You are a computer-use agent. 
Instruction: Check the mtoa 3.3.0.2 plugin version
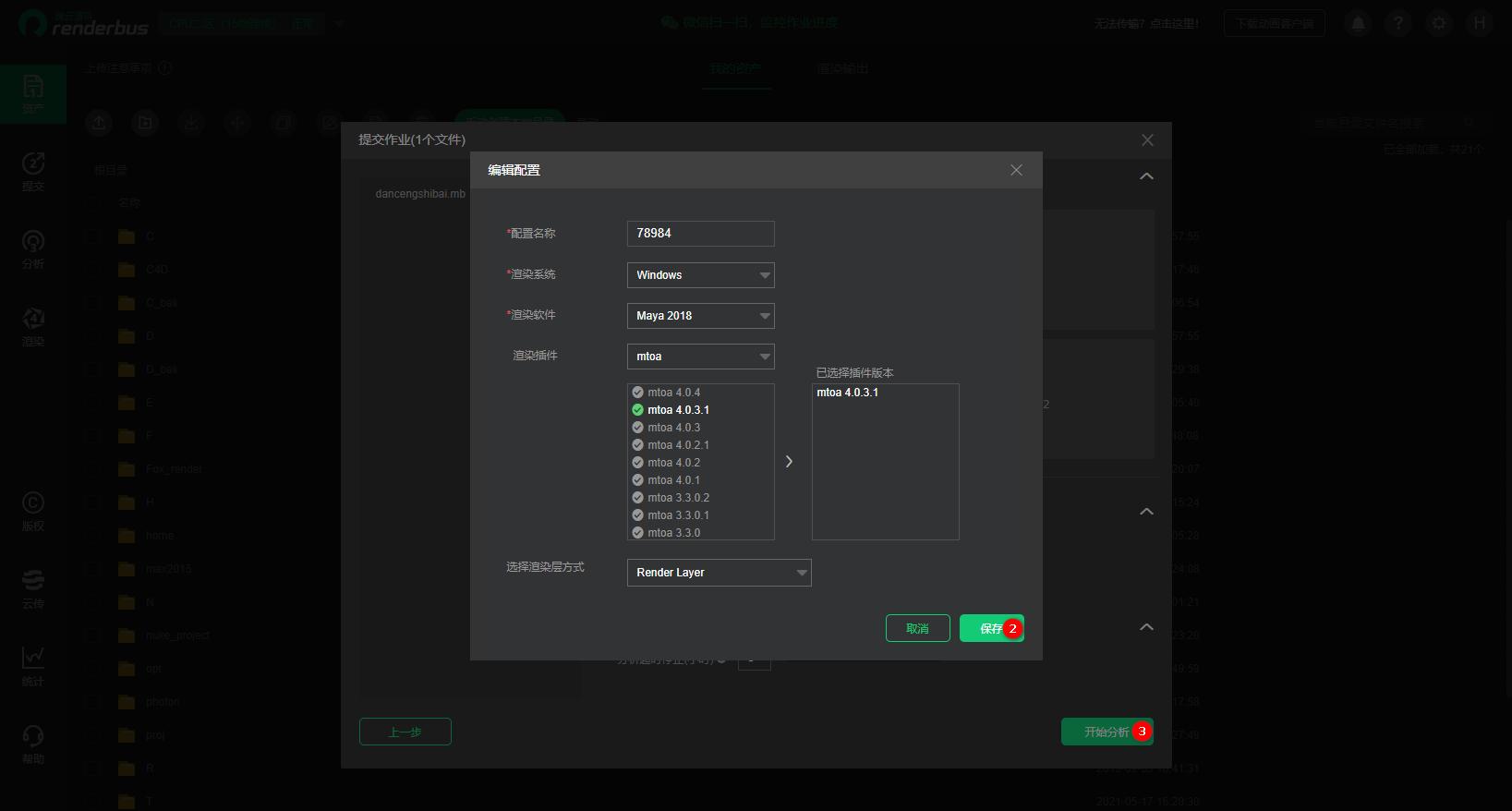pyautogui.click(x=637, y=498)
